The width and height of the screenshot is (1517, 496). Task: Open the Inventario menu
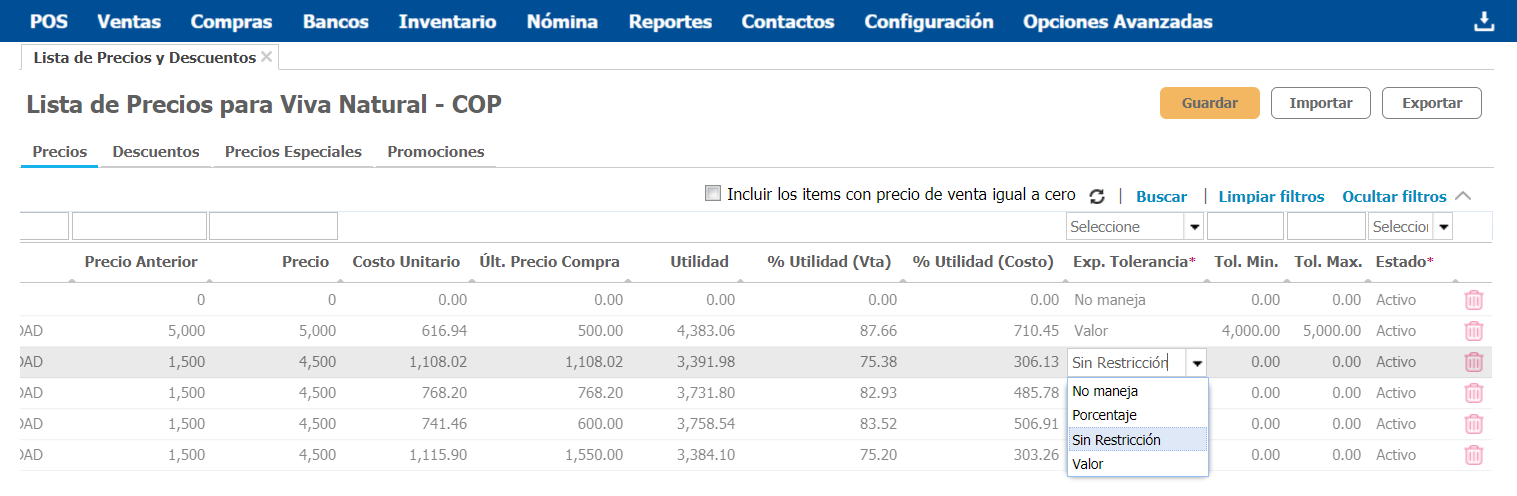tap(447, 22)
